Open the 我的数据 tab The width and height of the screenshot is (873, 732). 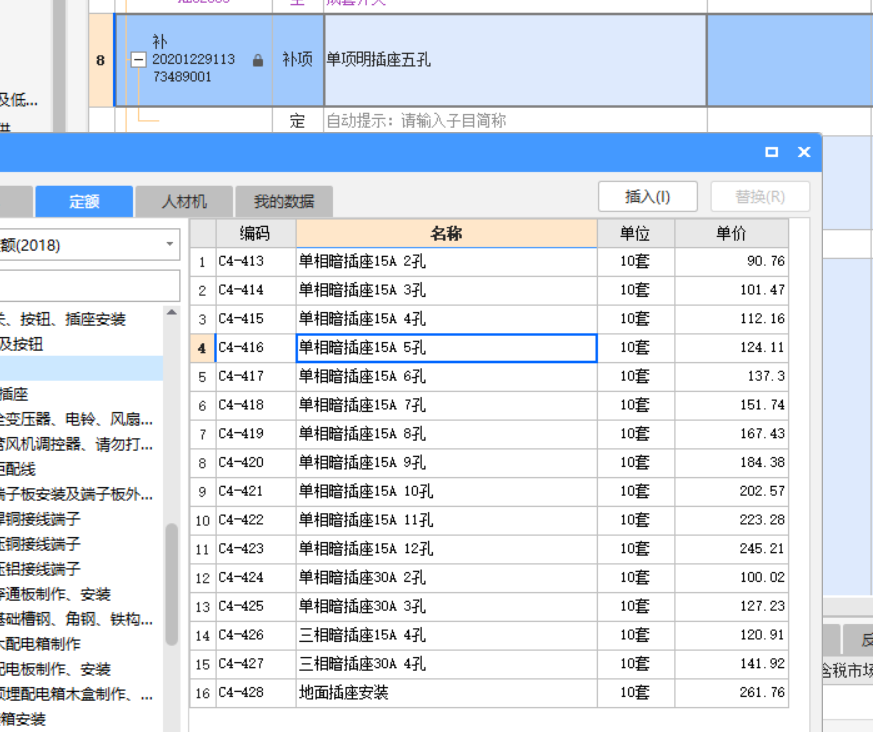click(284, 202)
